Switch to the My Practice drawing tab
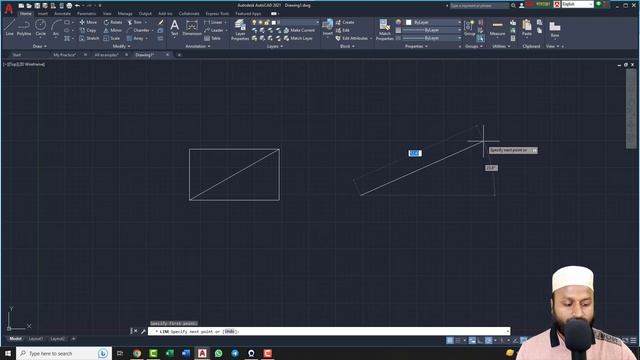The width and height of the screenshot is (640, 360). [x=64, y=55]
